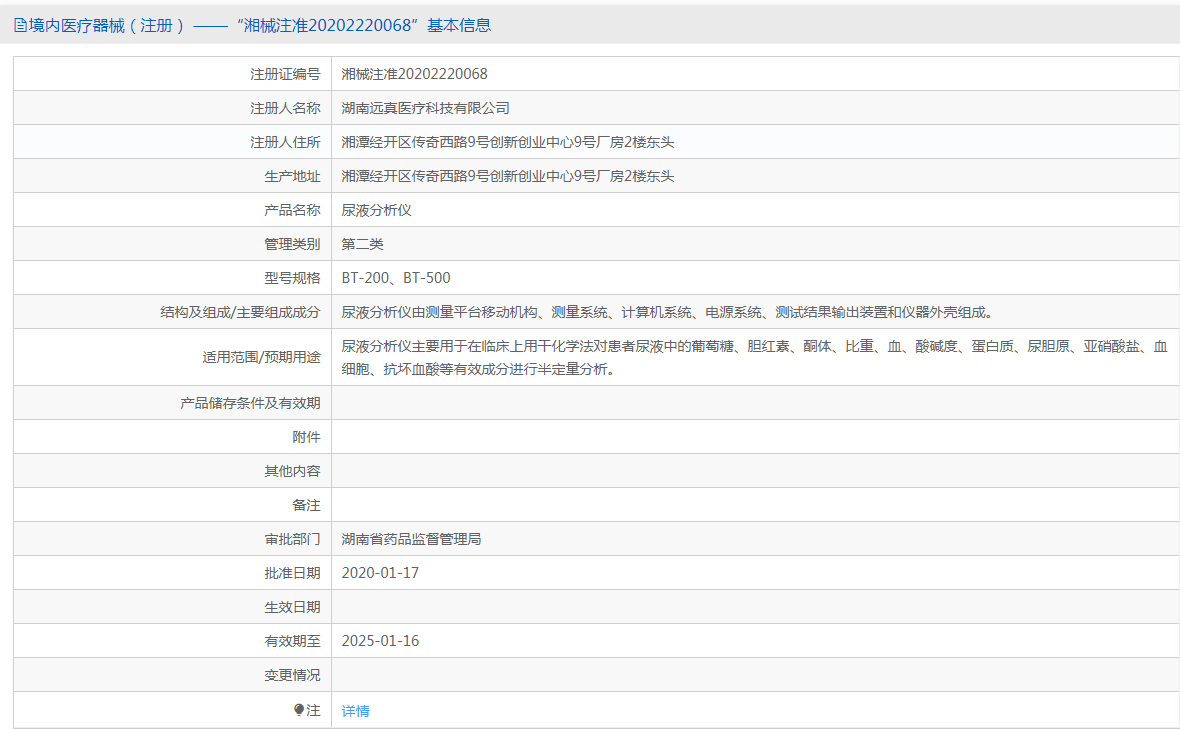Click model specification BT-200、BT-500
Viewport: 1180px width, 730px height.
tap(395, 278)
